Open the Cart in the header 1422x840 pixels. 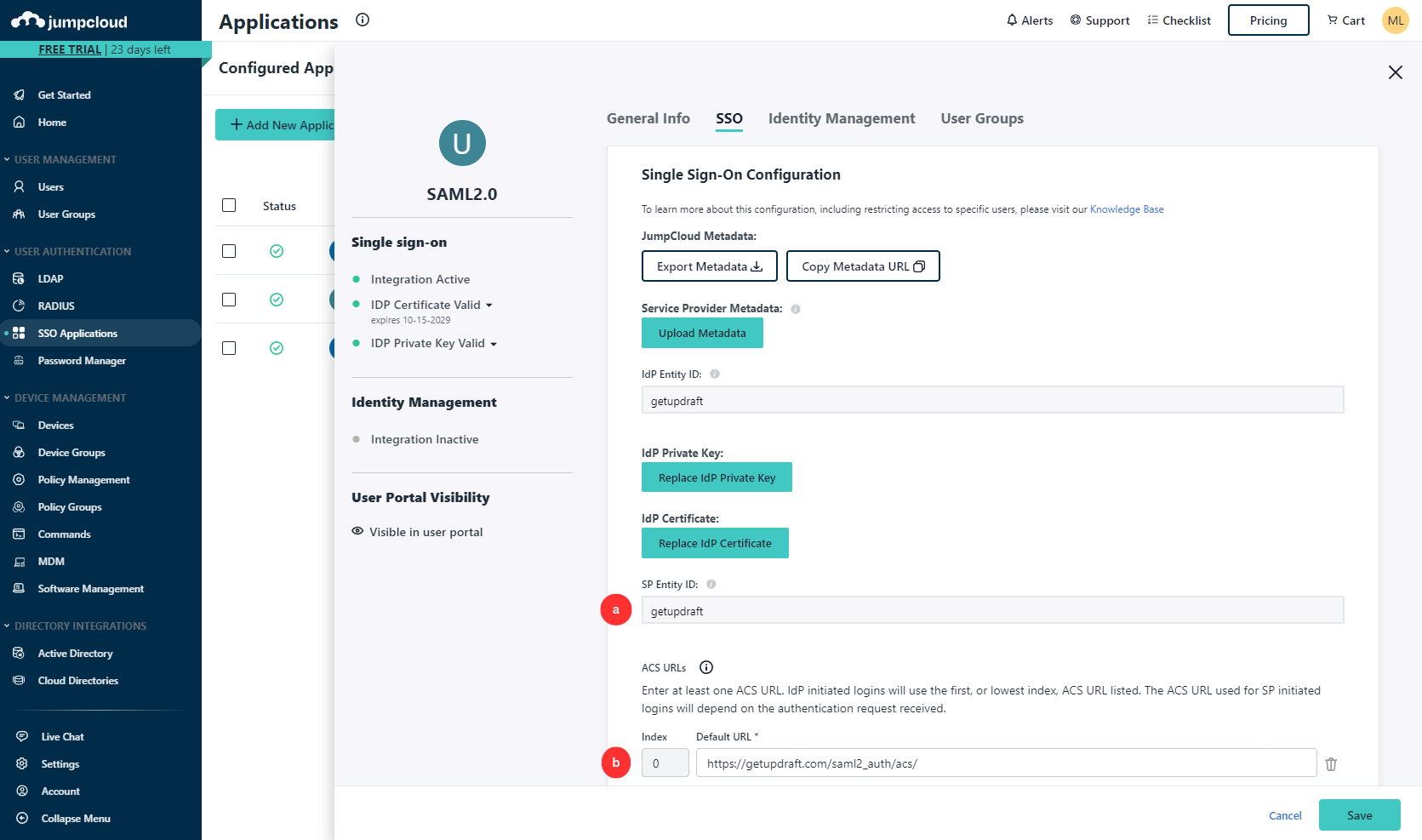tap(1345, 20)
